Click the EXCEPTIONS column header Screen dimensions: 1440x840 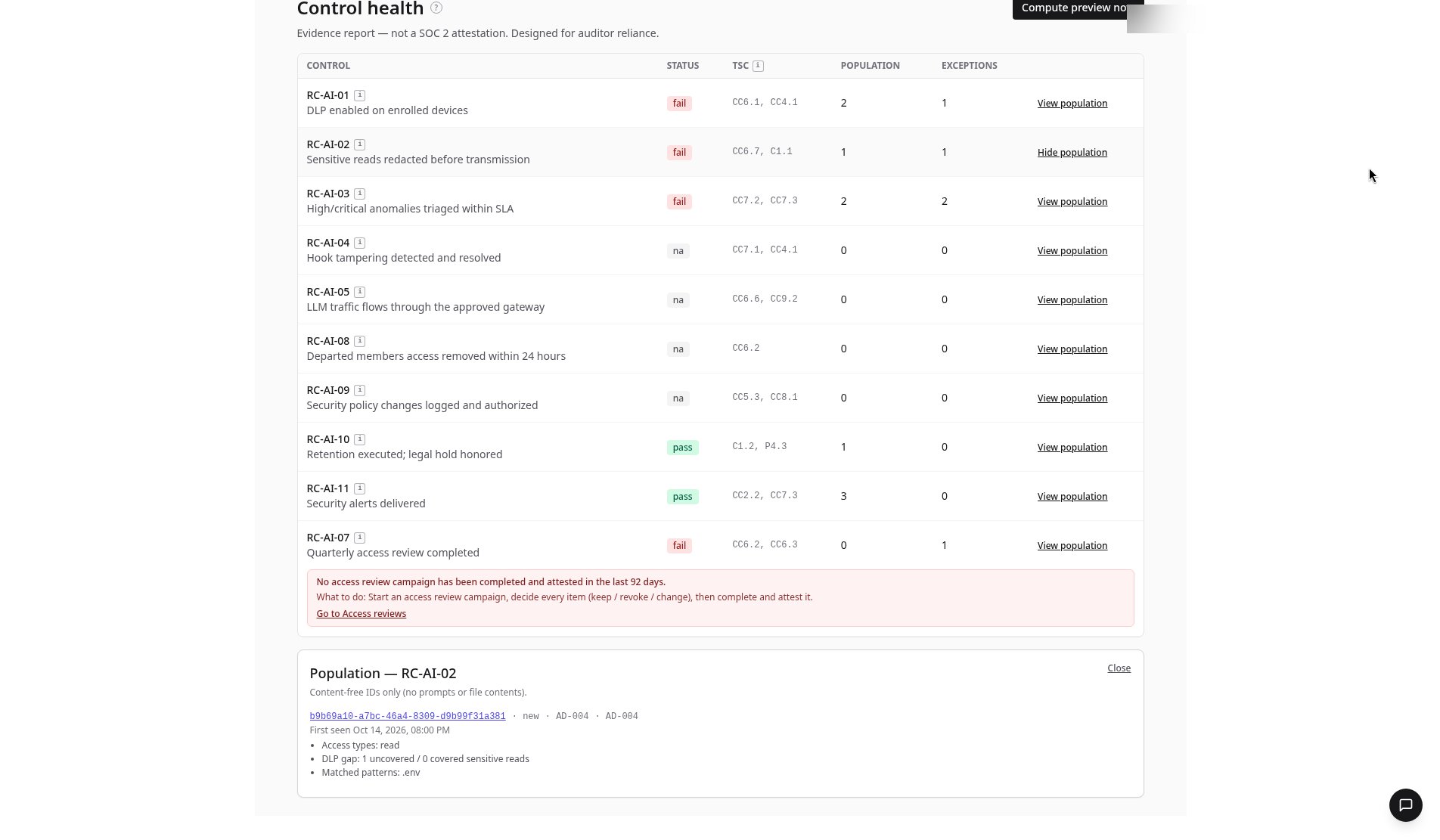(969, 66)
